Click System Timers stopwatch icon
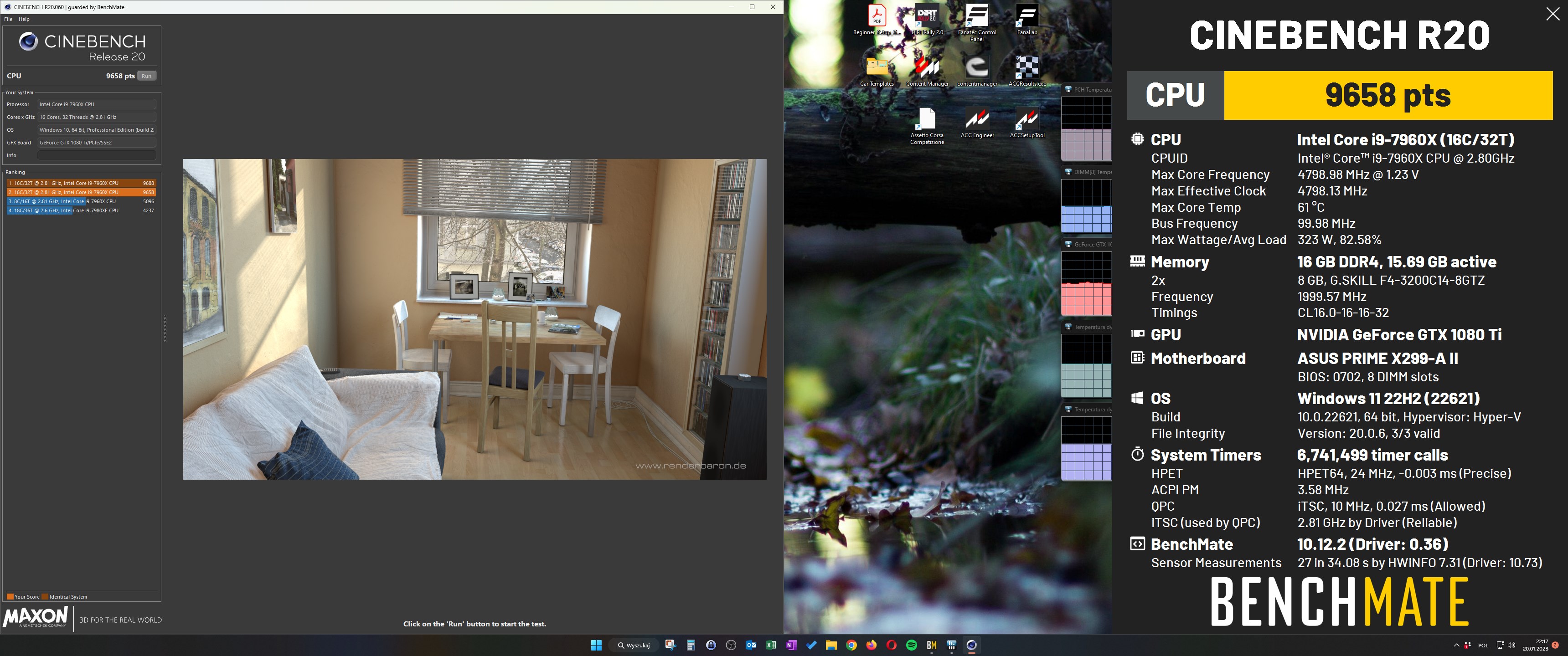Screen dimensions: 1568x656 [x=1137, y=454]
